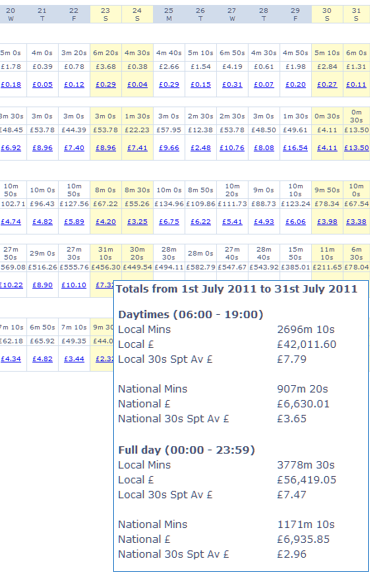Open the £3.38 link
The height and width of the screenshot is (575, 370).
point(356,221)
